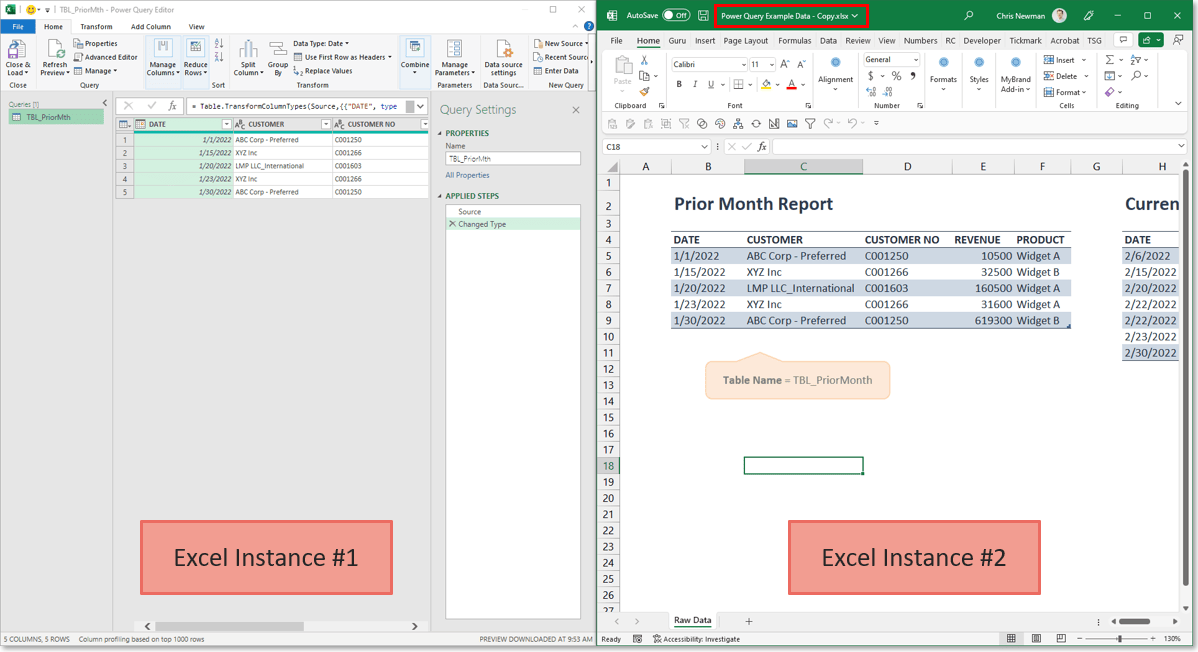Switch to the Transform ribbon tab
Image resolution: width=1198 pixels, height=652 pixels.
[96, 26]
